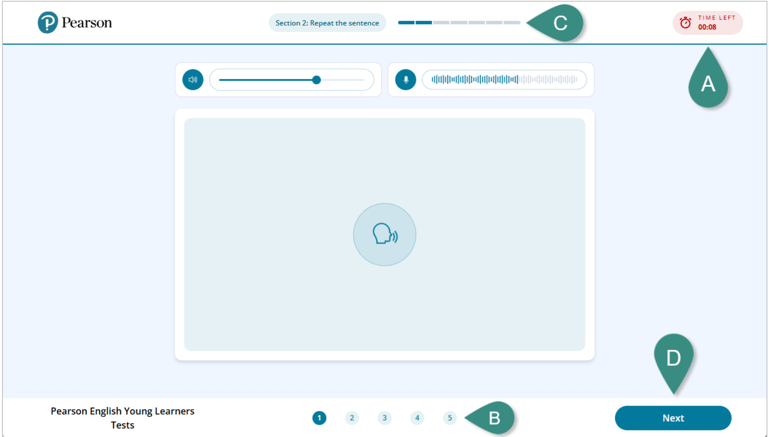Viewport: 769px width, 437px height.
Task: Click the microphone waveform level bar
Action: click(x=504, y=80)
